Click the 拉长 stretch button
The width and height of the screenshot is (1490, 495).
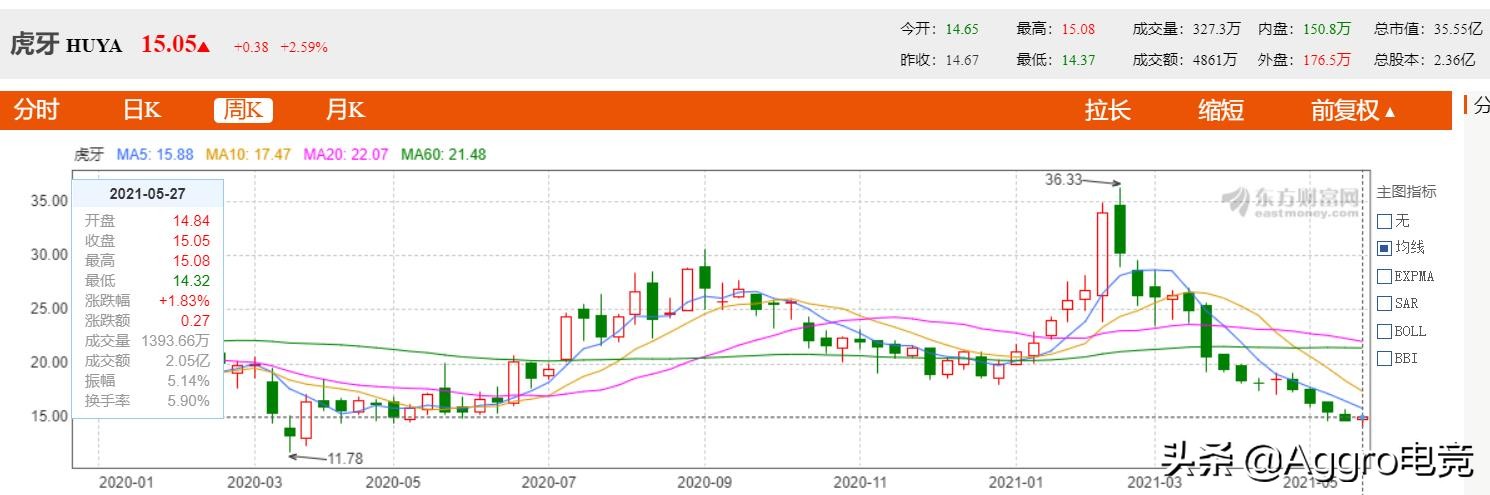[x=1108, y=110]
